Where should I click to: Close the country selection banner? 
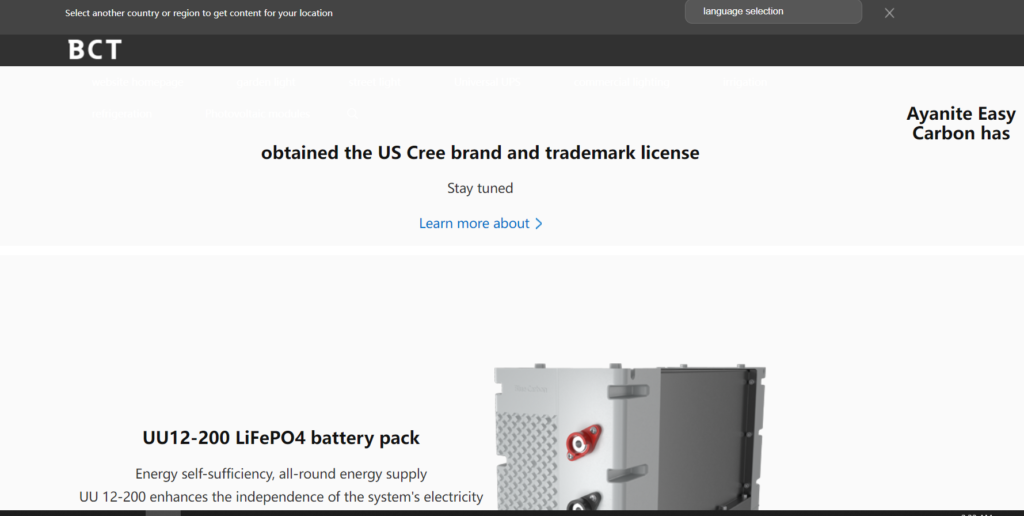pos(889,13)
